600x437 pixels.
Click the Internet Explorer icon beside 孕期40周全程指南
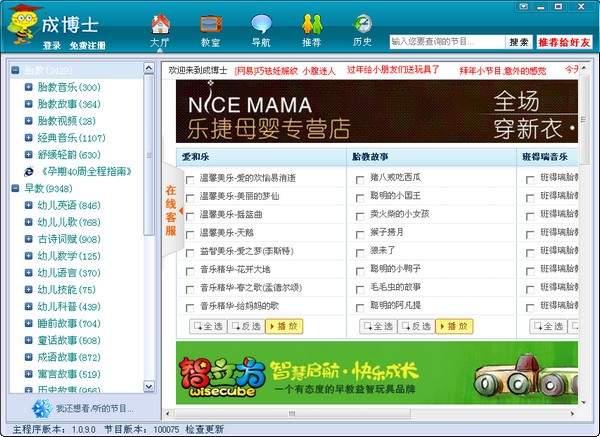coord(29,172)
